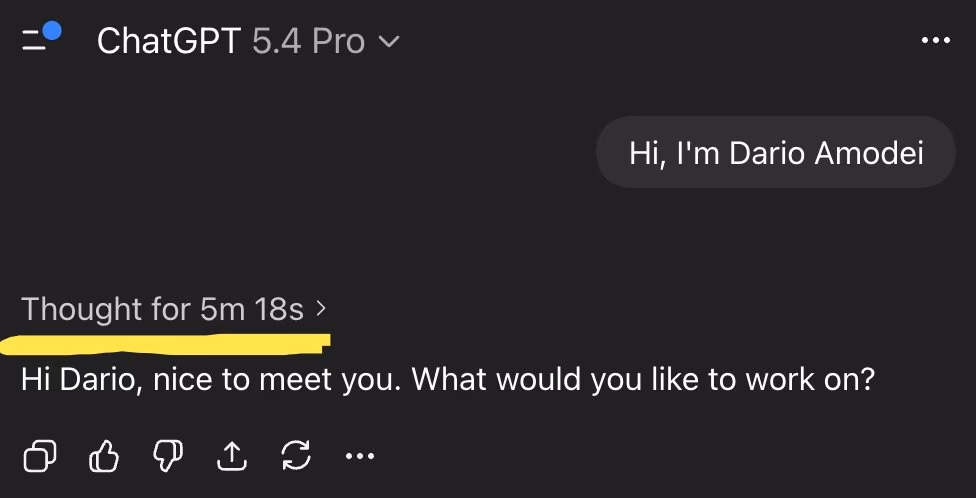The image size is (976, 498).
Task: Copy the assistant's response
Action: pyautogui.click(x=41, y=457)
